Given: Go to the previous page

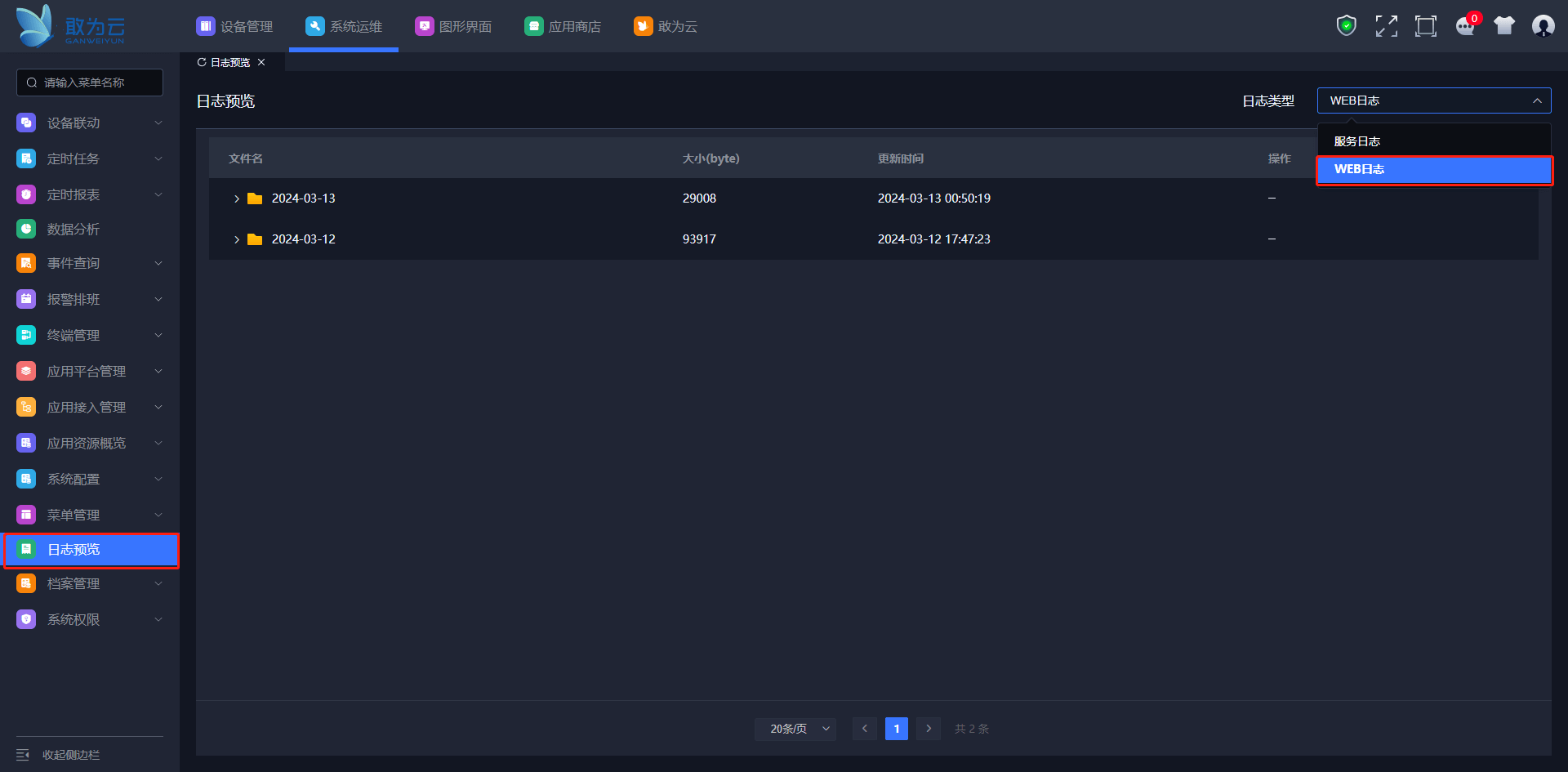Looking at the screenshot, I should tap(865, 729).
